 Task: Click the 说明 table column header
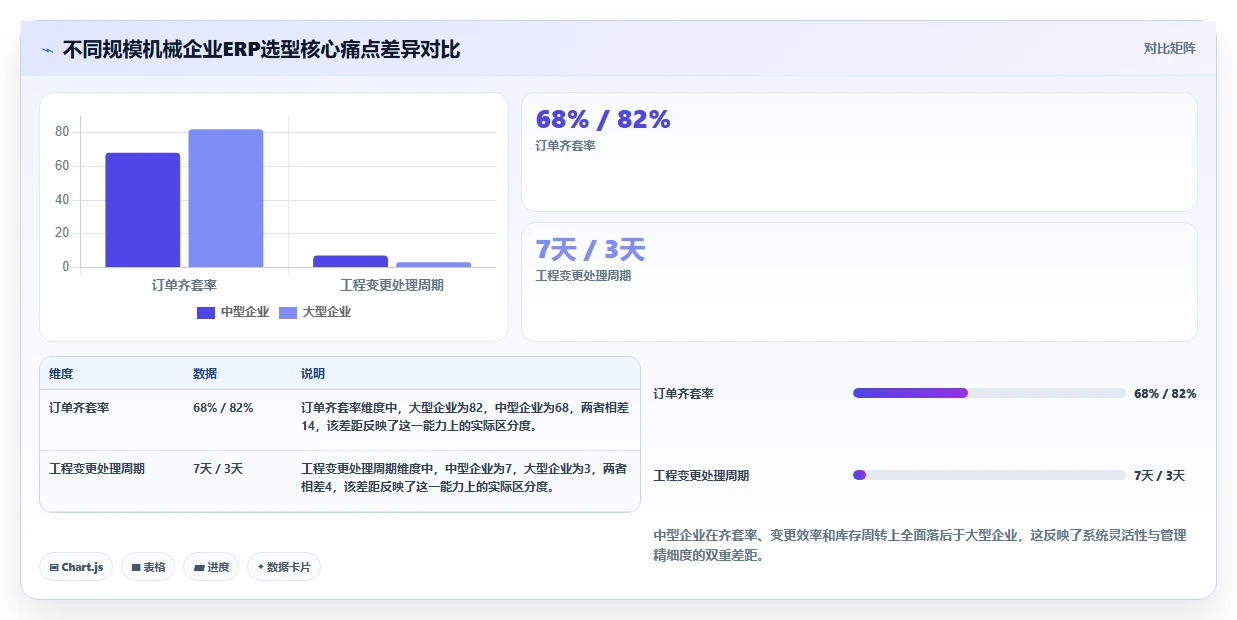[x=313, y=374]
